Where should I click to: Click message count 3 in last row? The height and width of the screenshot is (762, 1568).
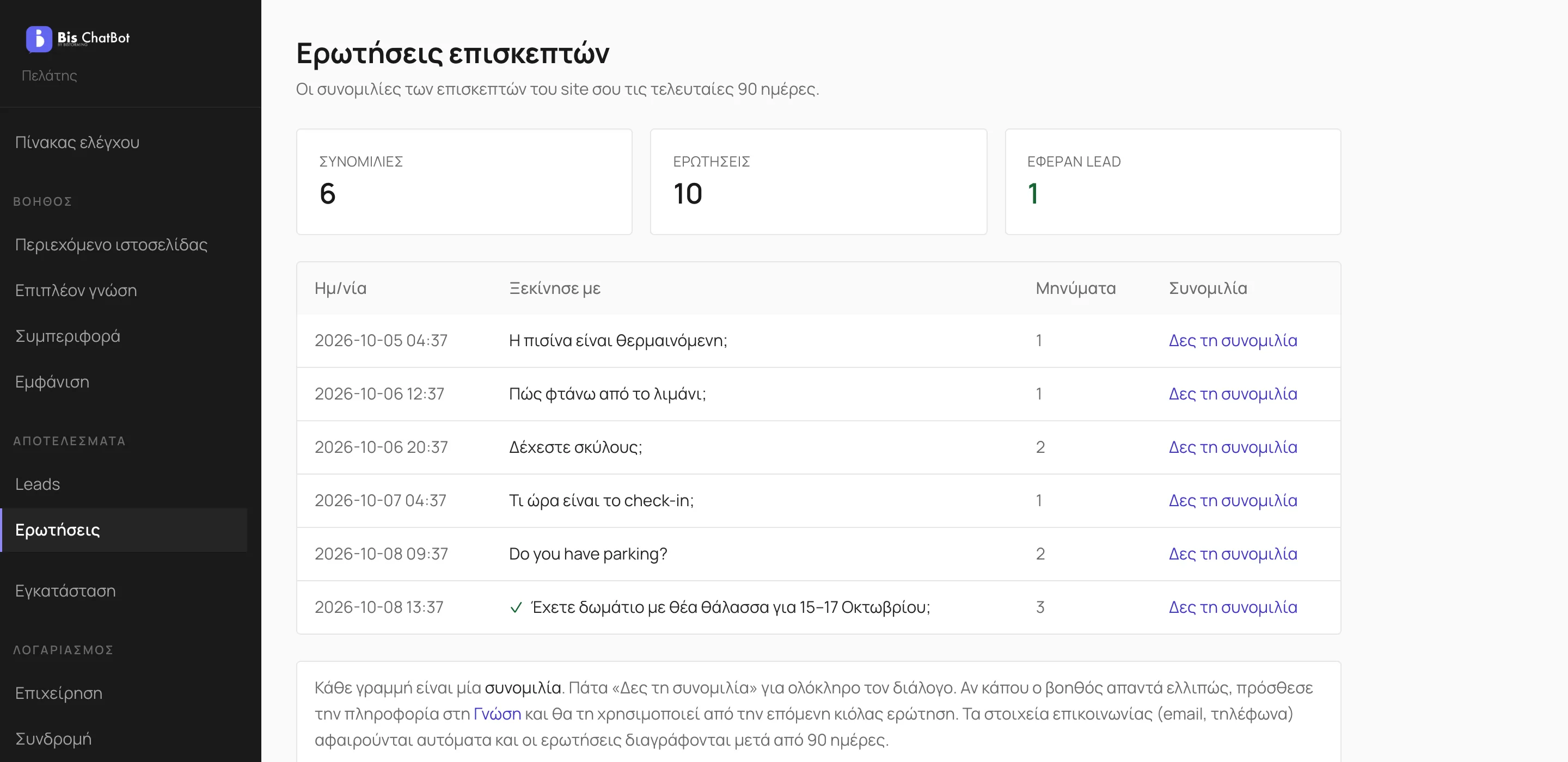point(1040,607)
